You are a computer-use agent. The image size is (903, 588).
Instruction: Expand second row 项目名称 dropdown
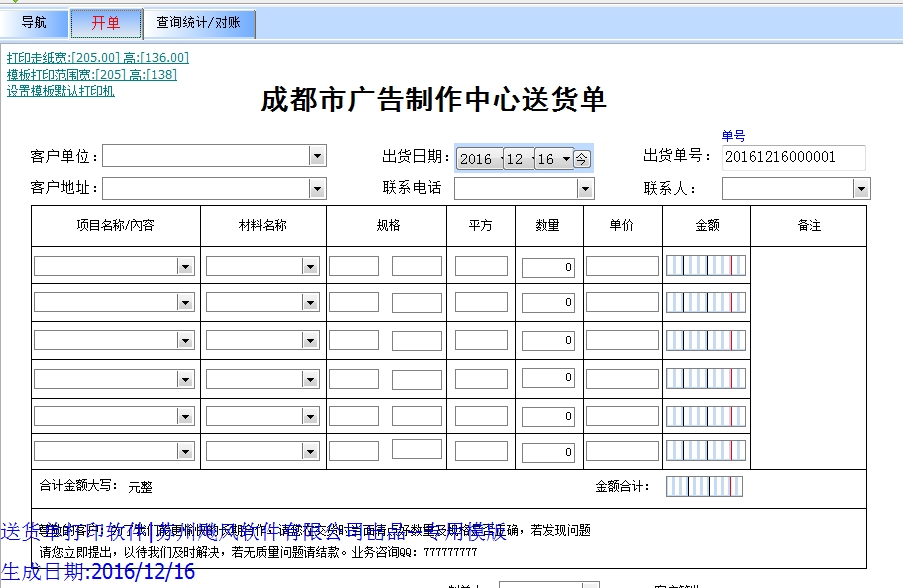[185, 302]
